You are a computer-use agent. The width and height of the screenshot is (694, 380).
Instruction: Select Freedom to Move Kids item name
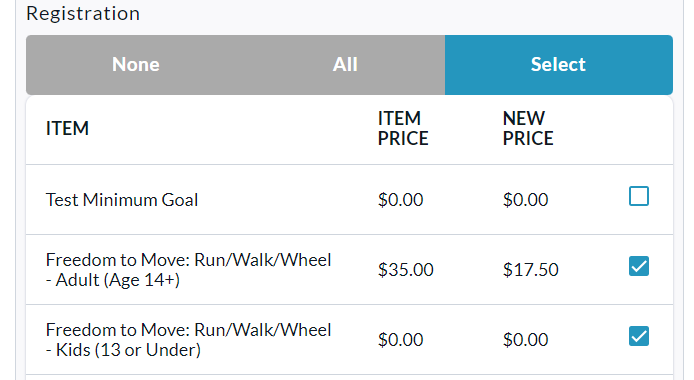click(x=188, y=340)
